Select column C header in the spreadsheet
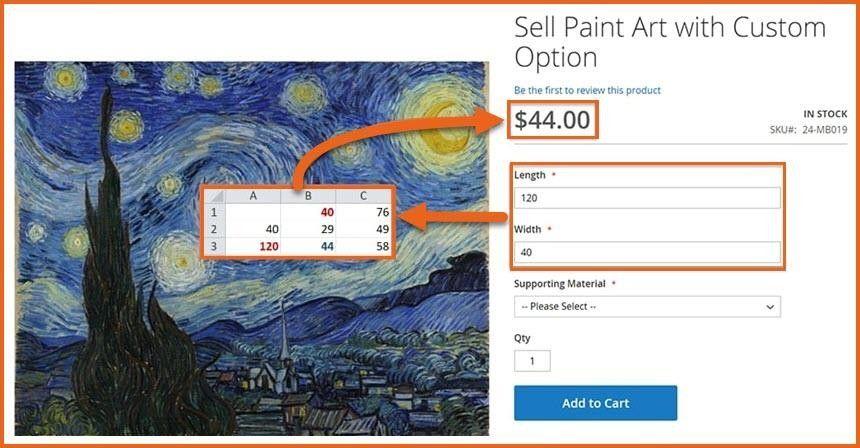 coord(364,196)
